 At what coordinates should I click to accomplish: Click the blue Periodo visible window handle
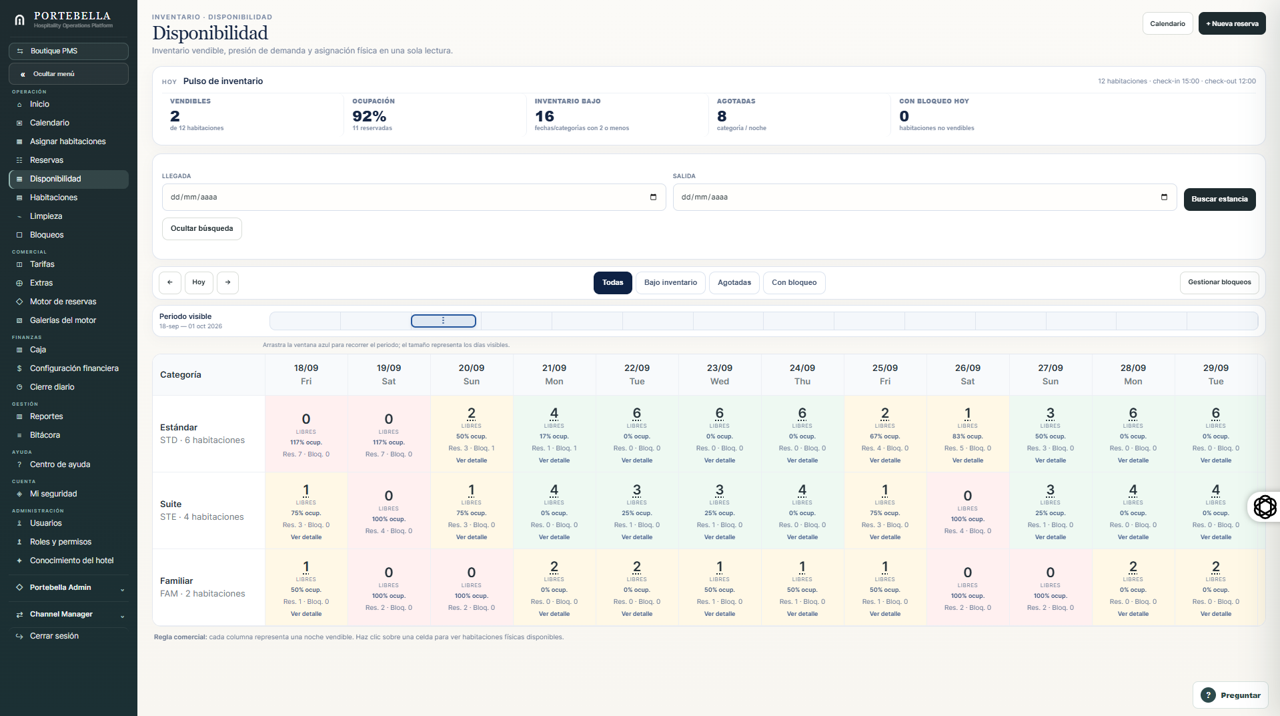point(444,321)
